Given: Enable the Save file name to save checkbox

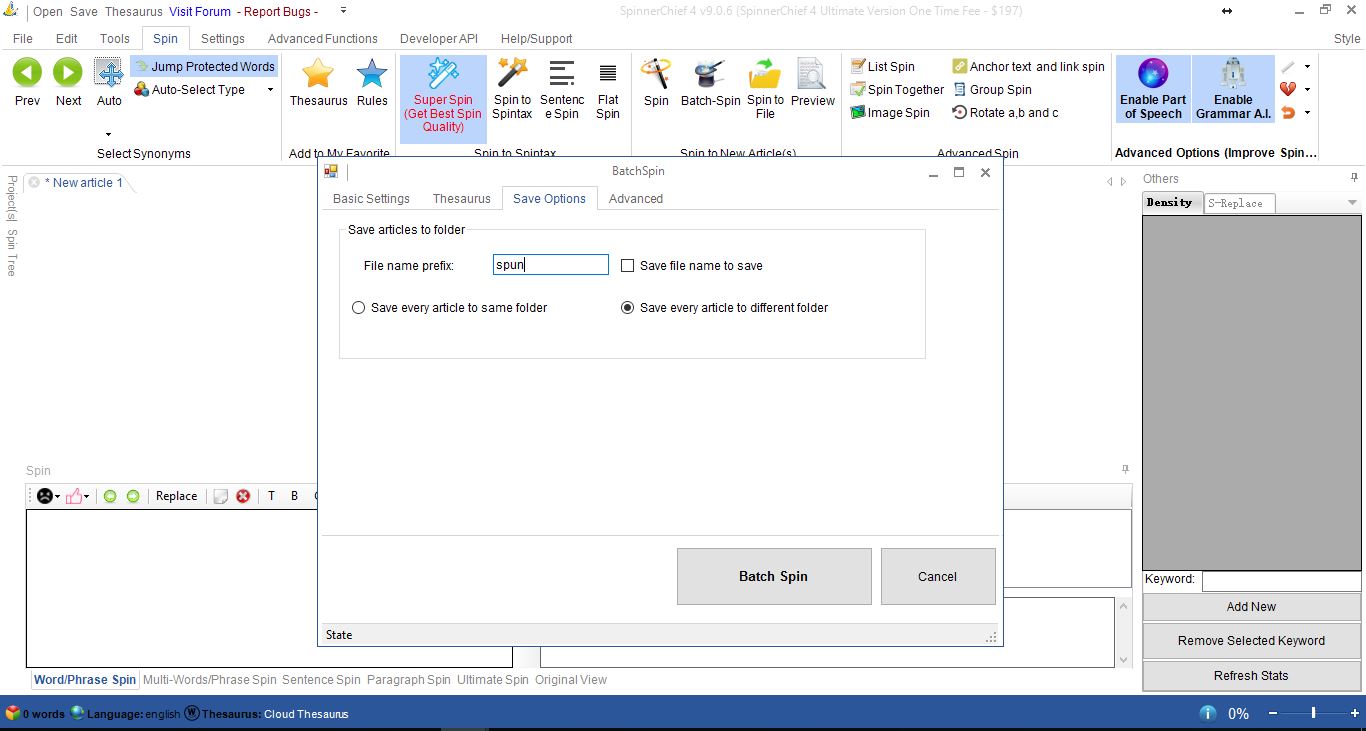Looking at the screenshot, I should click(628, 266).
